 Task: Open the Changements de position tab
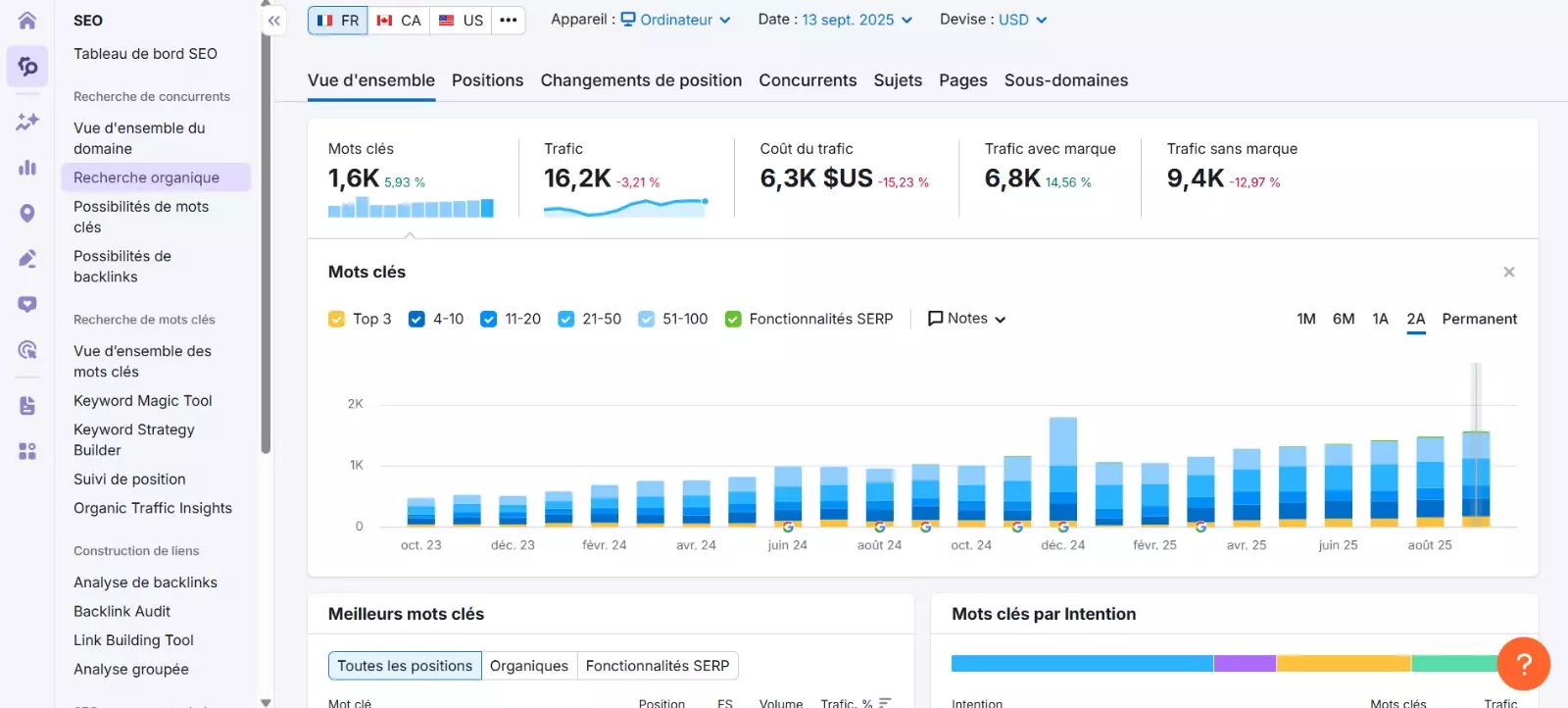click(641, 80)
